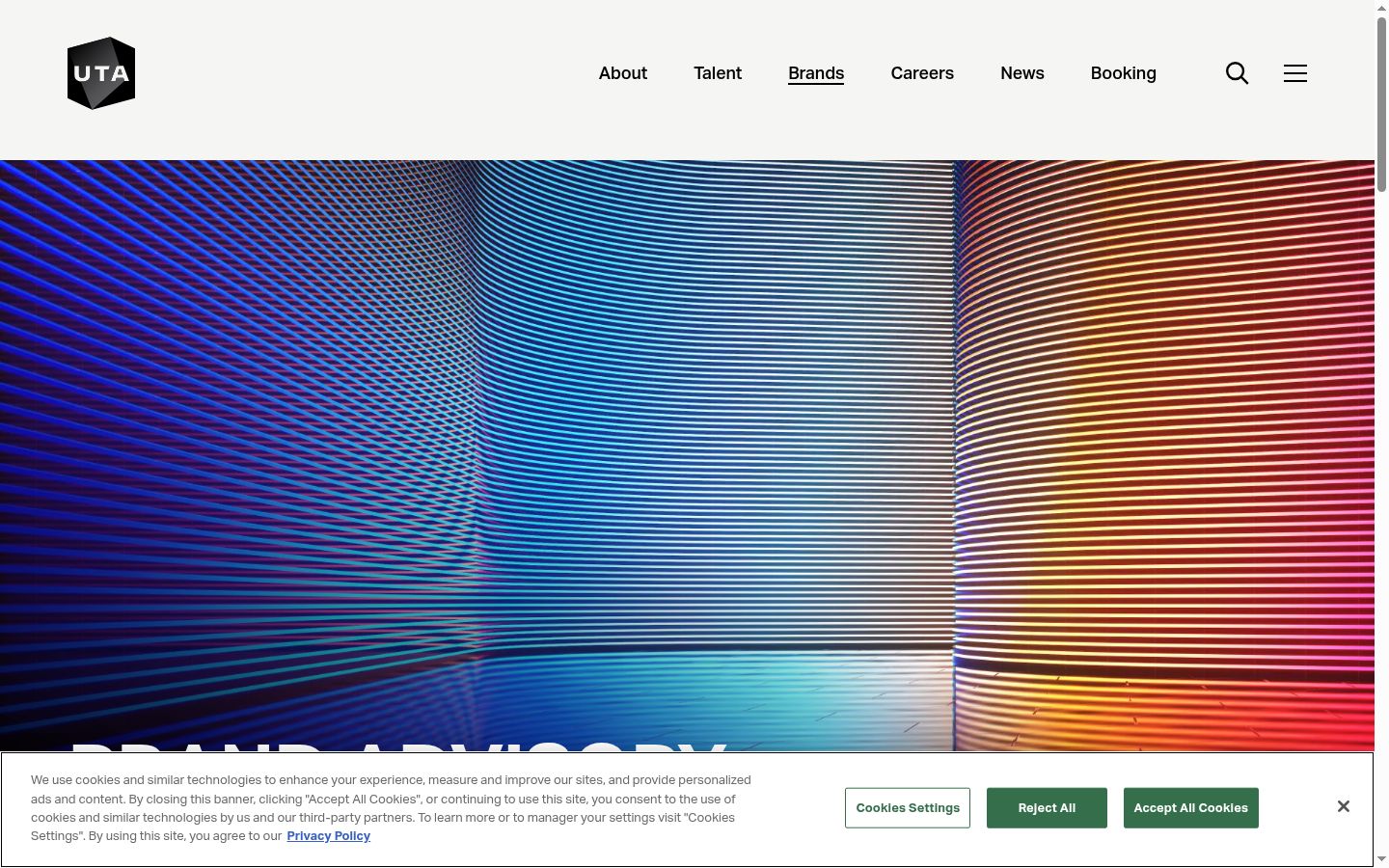Click the colorful hero banner image
Image resolution: width=1389 pixels, height=868 pixels.
[687, 455]
